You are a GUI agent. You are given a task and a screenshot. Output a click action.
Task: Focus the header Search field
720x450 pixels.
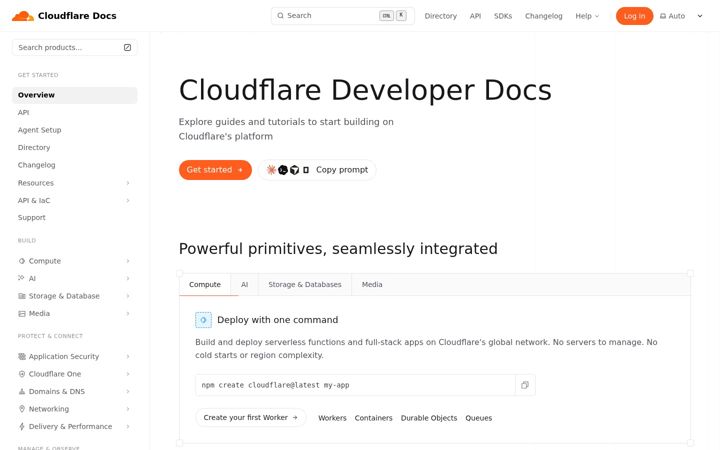343,16
